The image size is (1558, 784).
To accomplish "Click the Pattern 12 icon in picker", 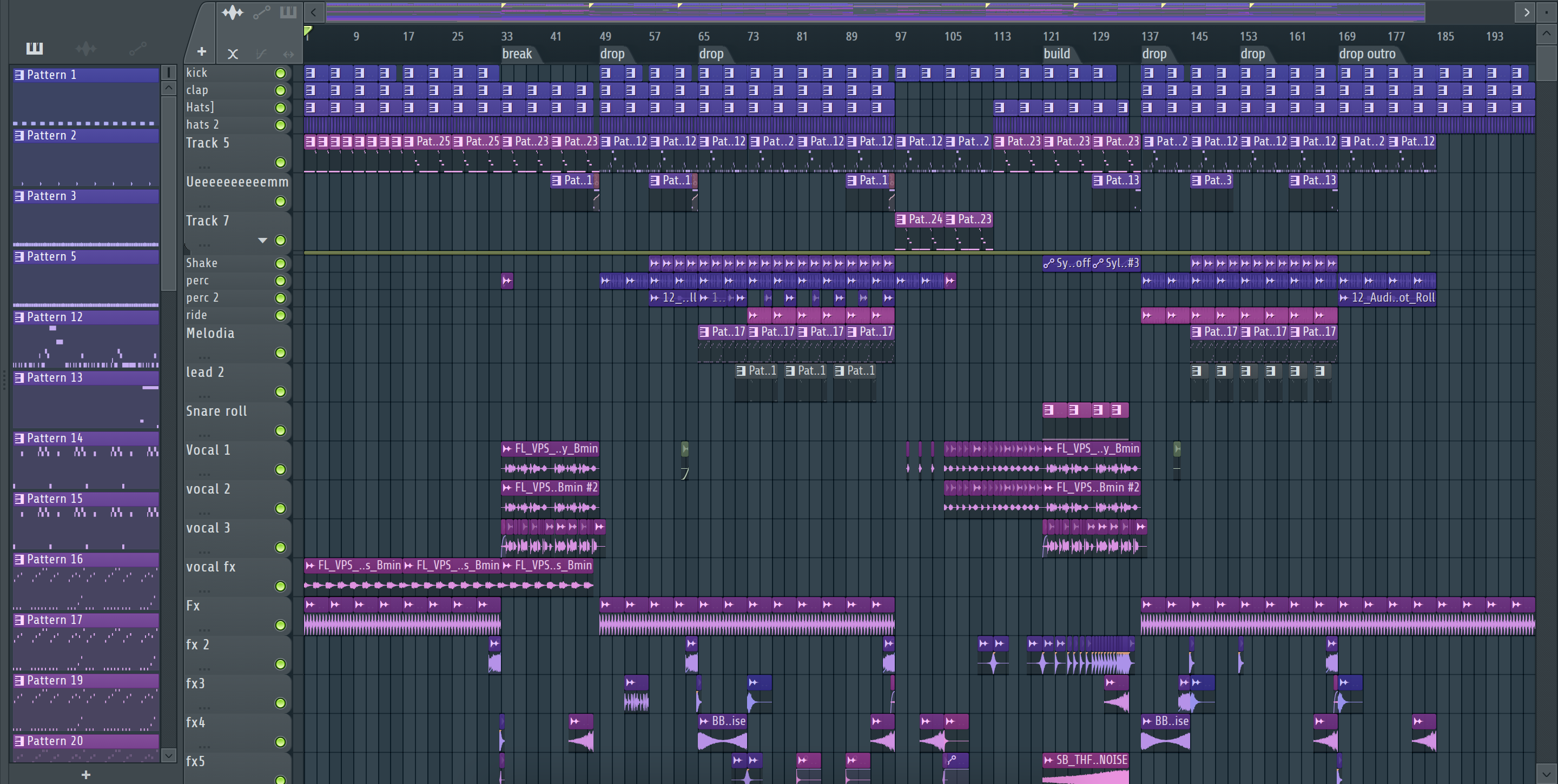I will click(x=19, y=317).
